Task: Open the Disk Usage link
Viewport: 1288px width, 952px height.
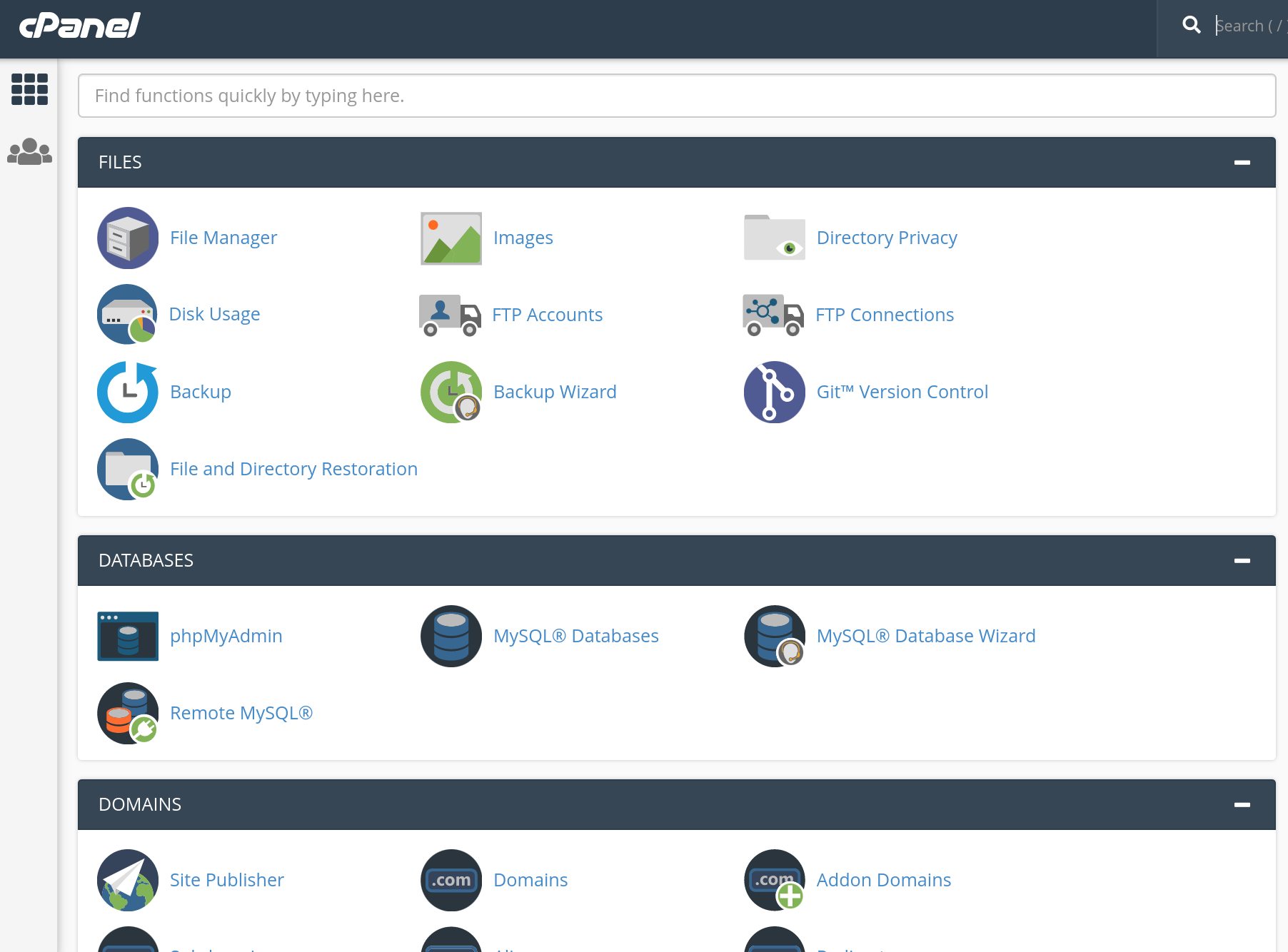Action: 214,315
